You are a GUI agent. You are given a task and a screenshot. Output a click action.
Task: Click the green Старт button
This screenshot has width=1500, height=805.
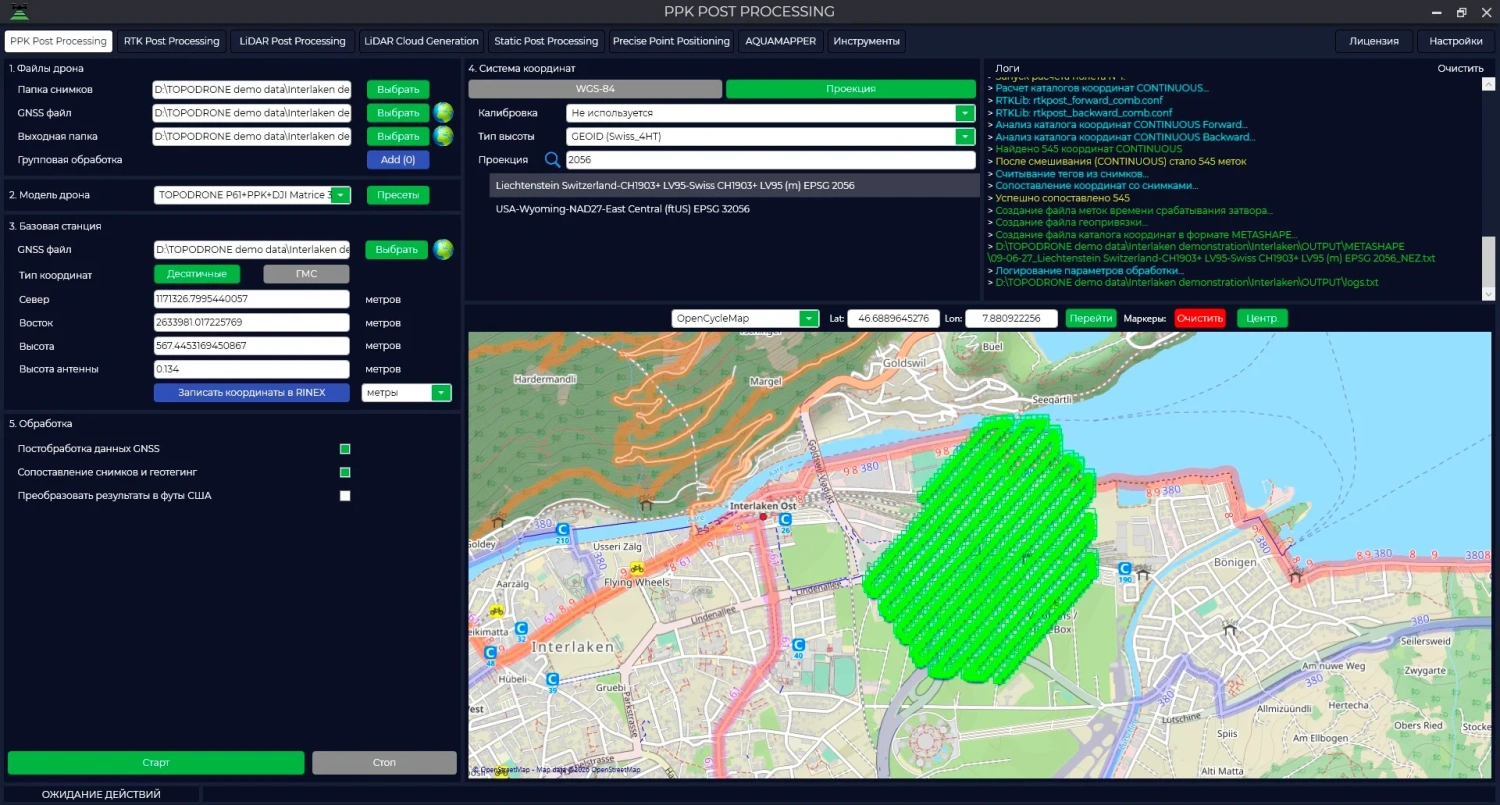coord(156,762)
